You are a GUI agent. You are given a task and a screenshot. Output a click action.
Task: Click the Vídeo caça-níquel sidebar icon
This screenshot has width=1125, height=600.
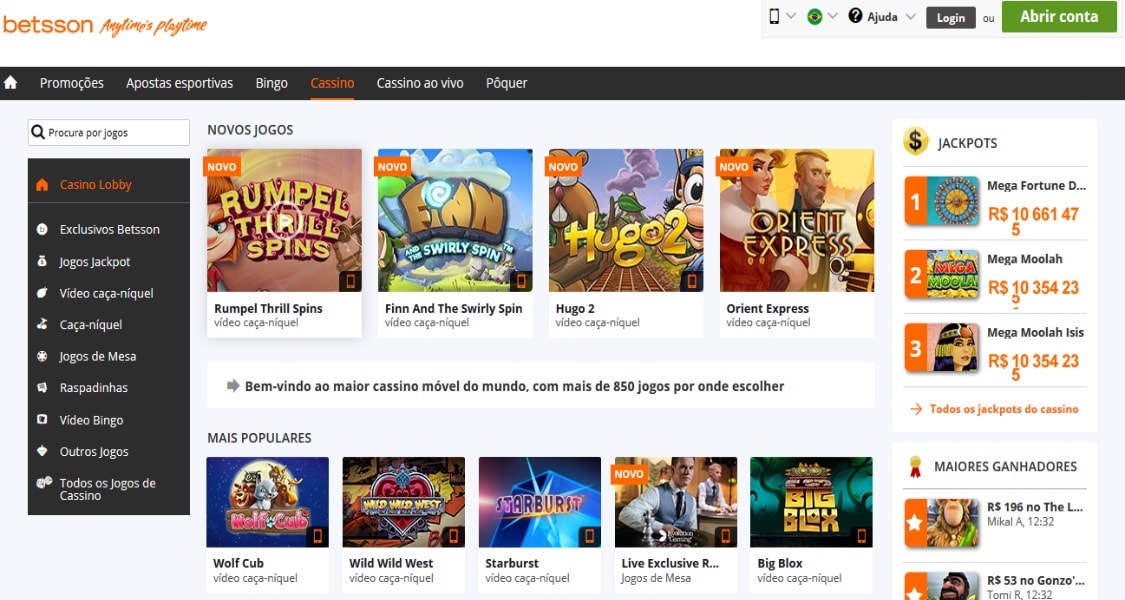pyautogui.click(x=42, y=293)
